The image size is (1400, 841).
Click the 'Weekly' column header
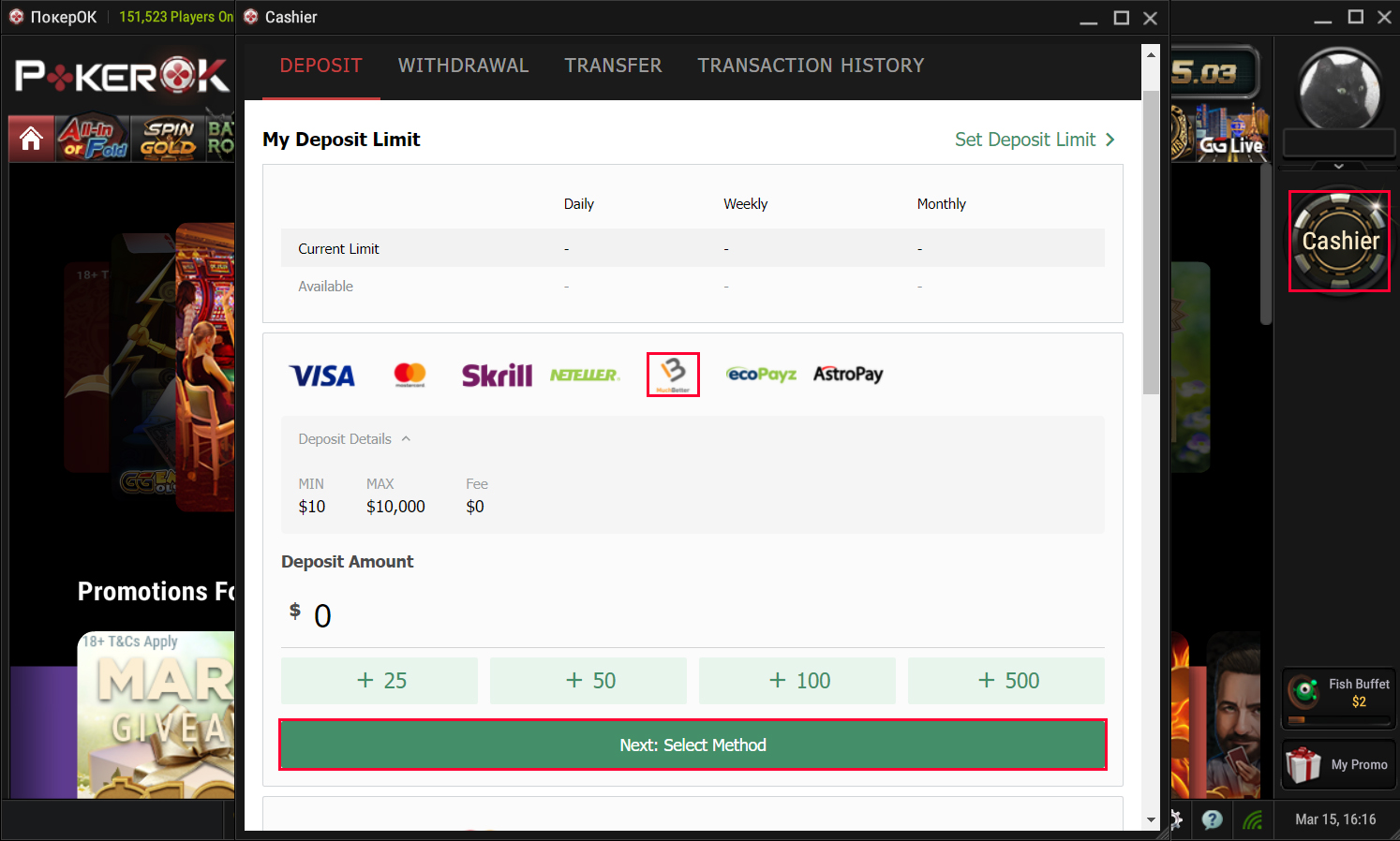click(x=746, y=204)
